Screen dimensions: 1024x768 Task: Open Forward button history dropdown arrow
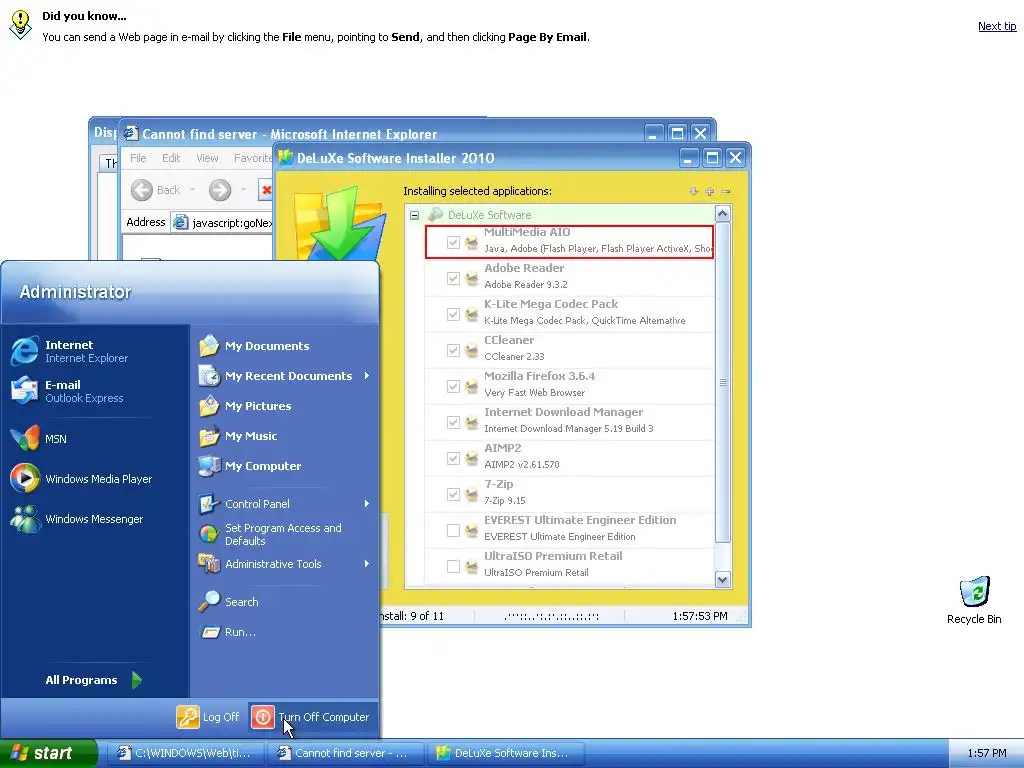[x=243, y=190]
